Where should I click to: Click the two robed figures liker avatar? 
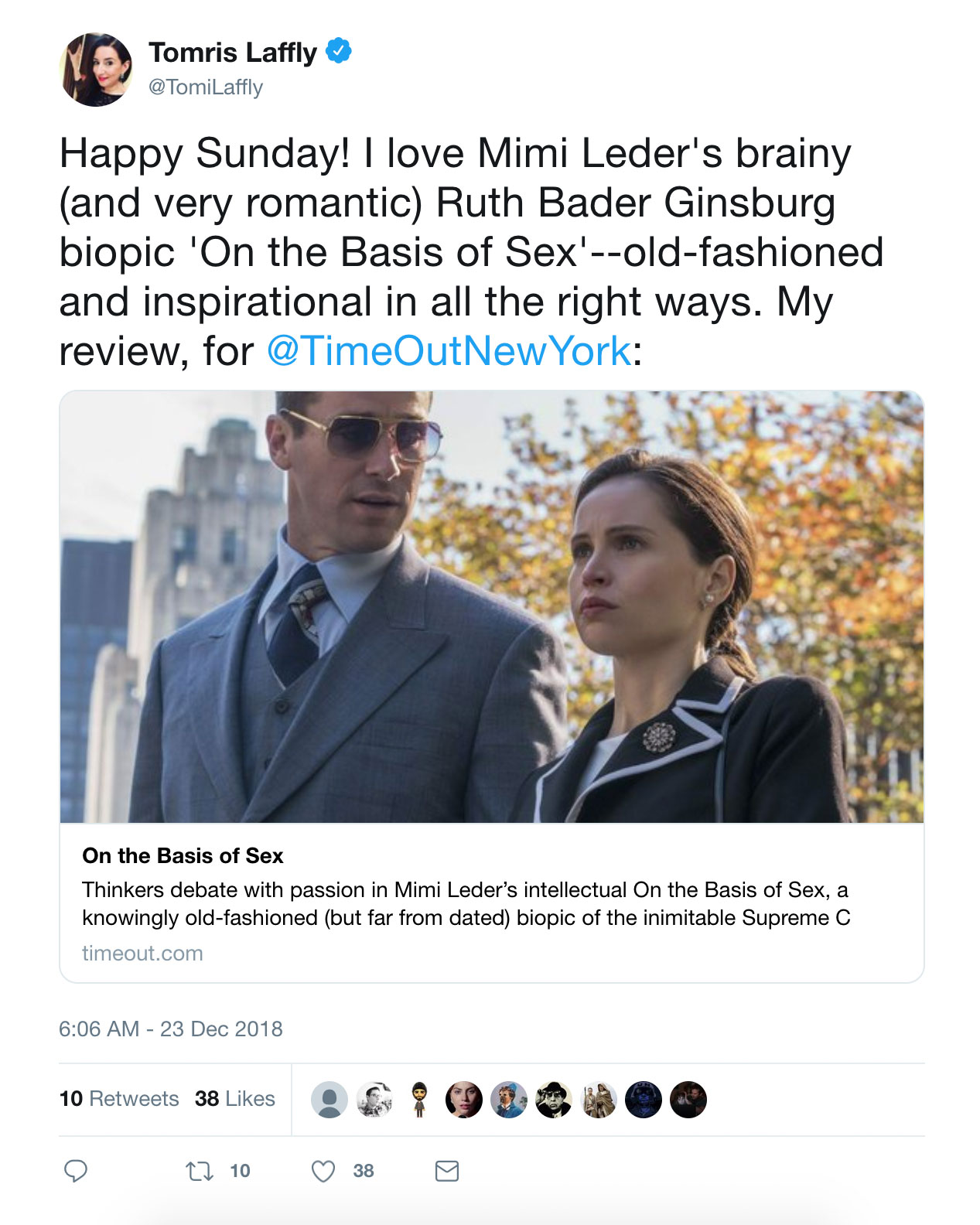coord(599,1099)
